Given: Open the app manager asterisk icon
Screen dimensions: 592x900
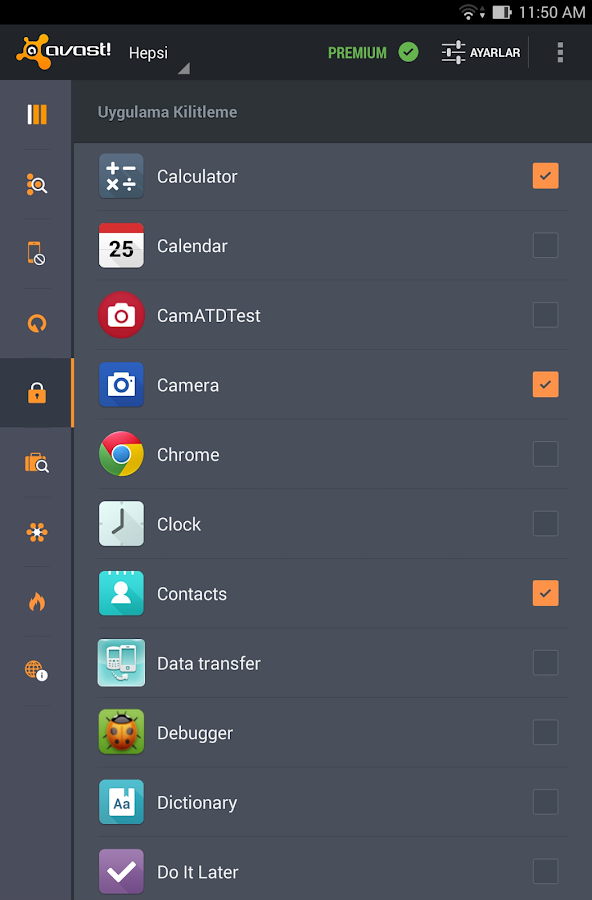Looking at the screenshot, I should (x=36, y=532).
